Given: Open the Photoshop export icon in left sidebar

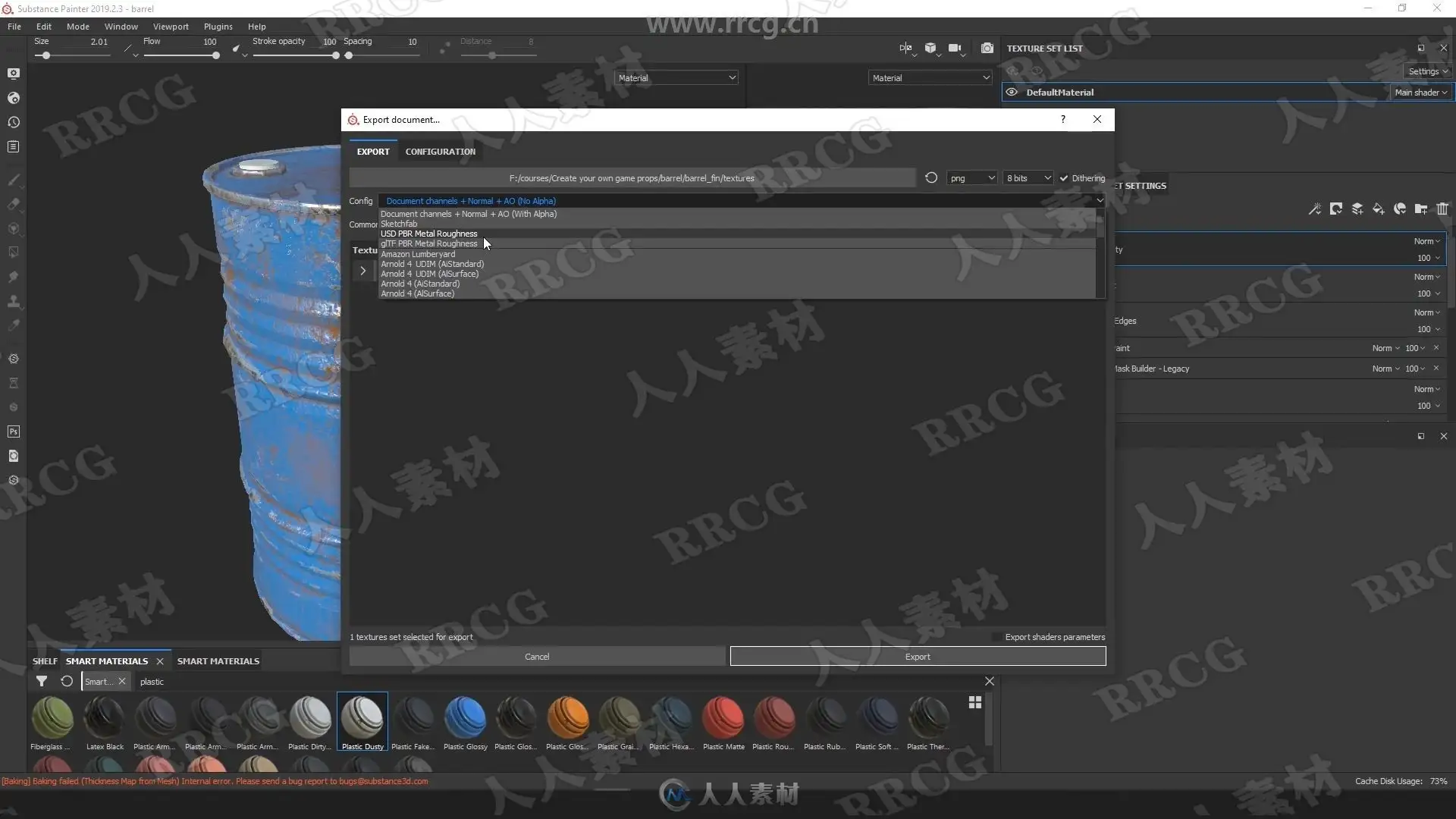Looking at the screenshot, I should pyautogui.click(x=13, y=431).
